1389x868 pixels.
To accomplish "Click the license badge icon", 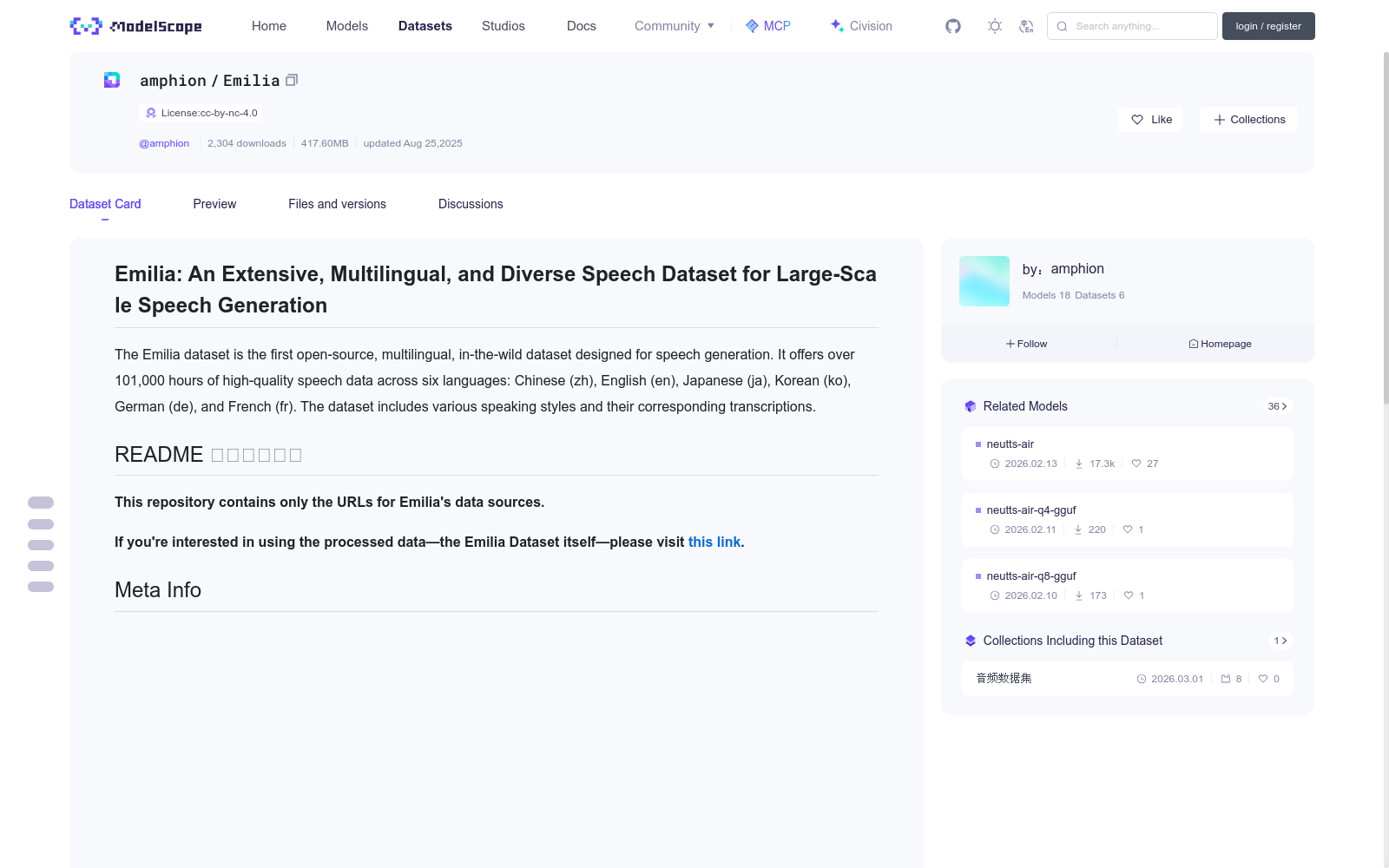I will pyautogui.click(x=151, y=113).
